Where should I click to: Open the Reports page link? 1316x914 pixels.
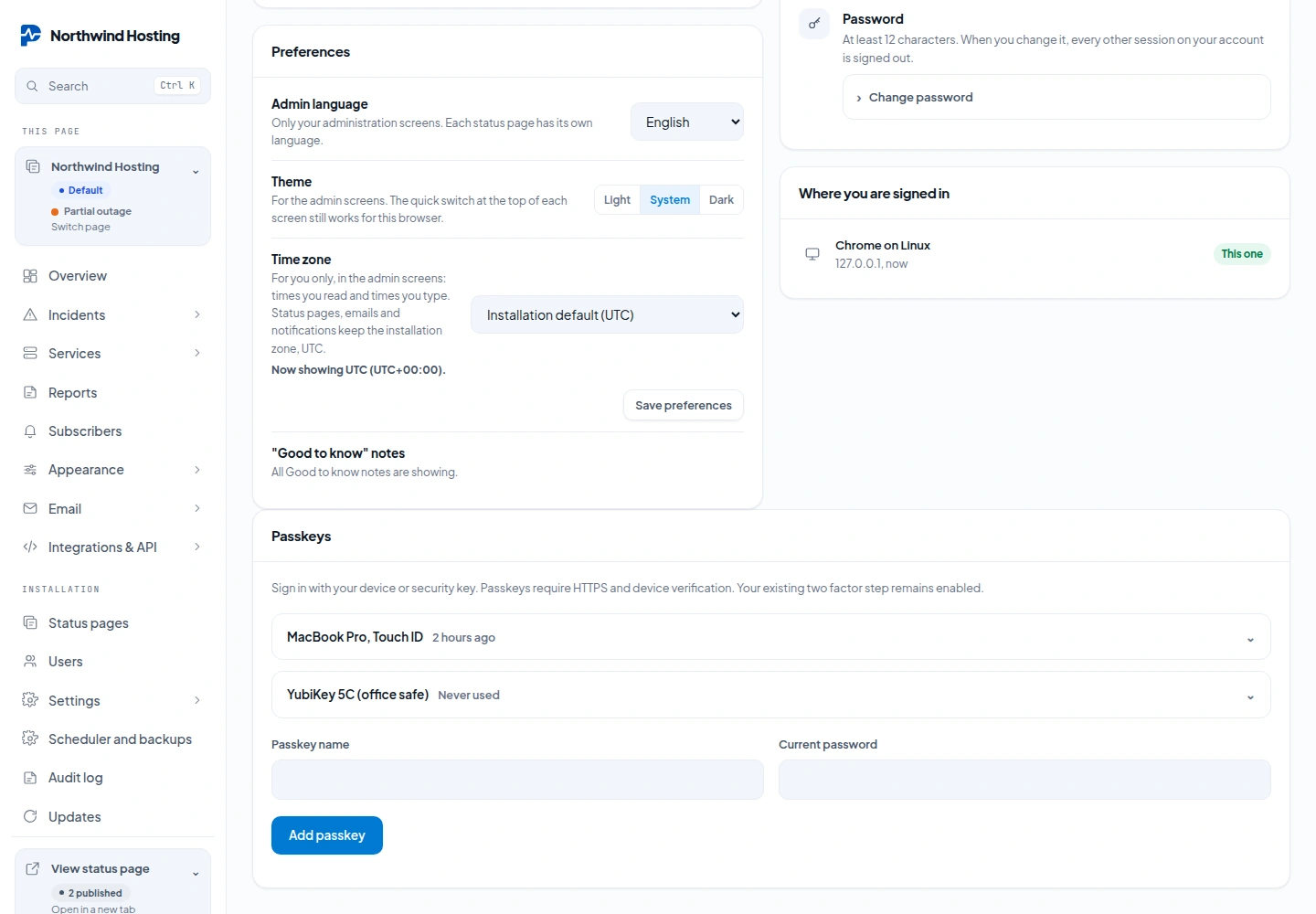click(x=113, y=392)
